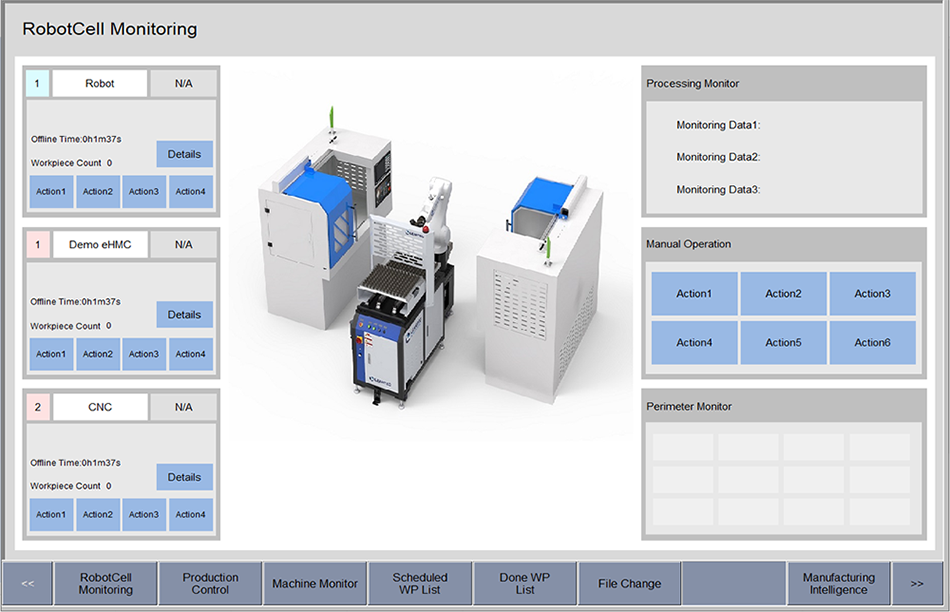Select the Done WP List tab
The image size is (950, 612).
point(525,583)
